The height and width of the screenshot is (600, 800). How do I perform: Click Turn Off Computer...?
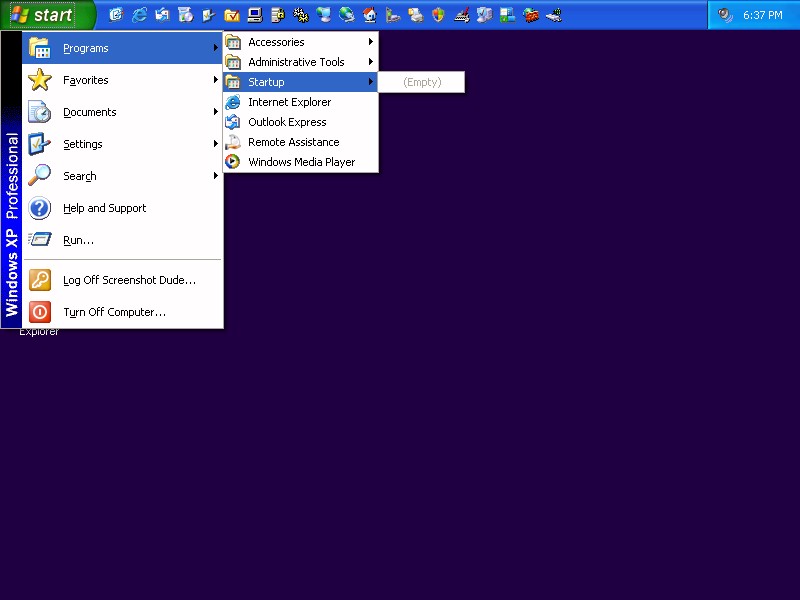[114, 312]
